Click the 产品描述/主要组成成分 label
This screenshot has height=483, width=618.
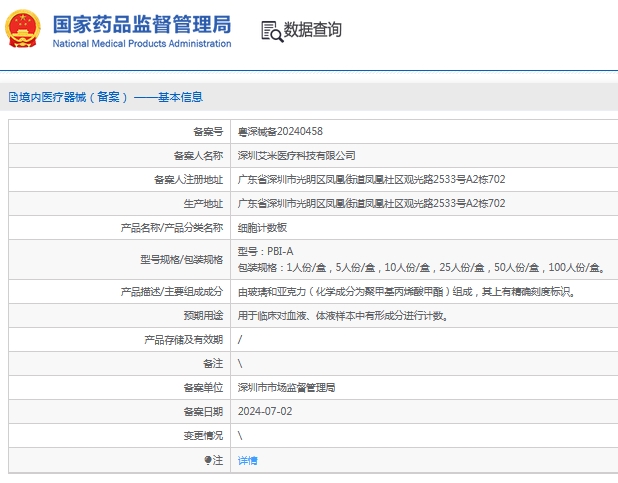pyautogui.click(x=171, y=292)
